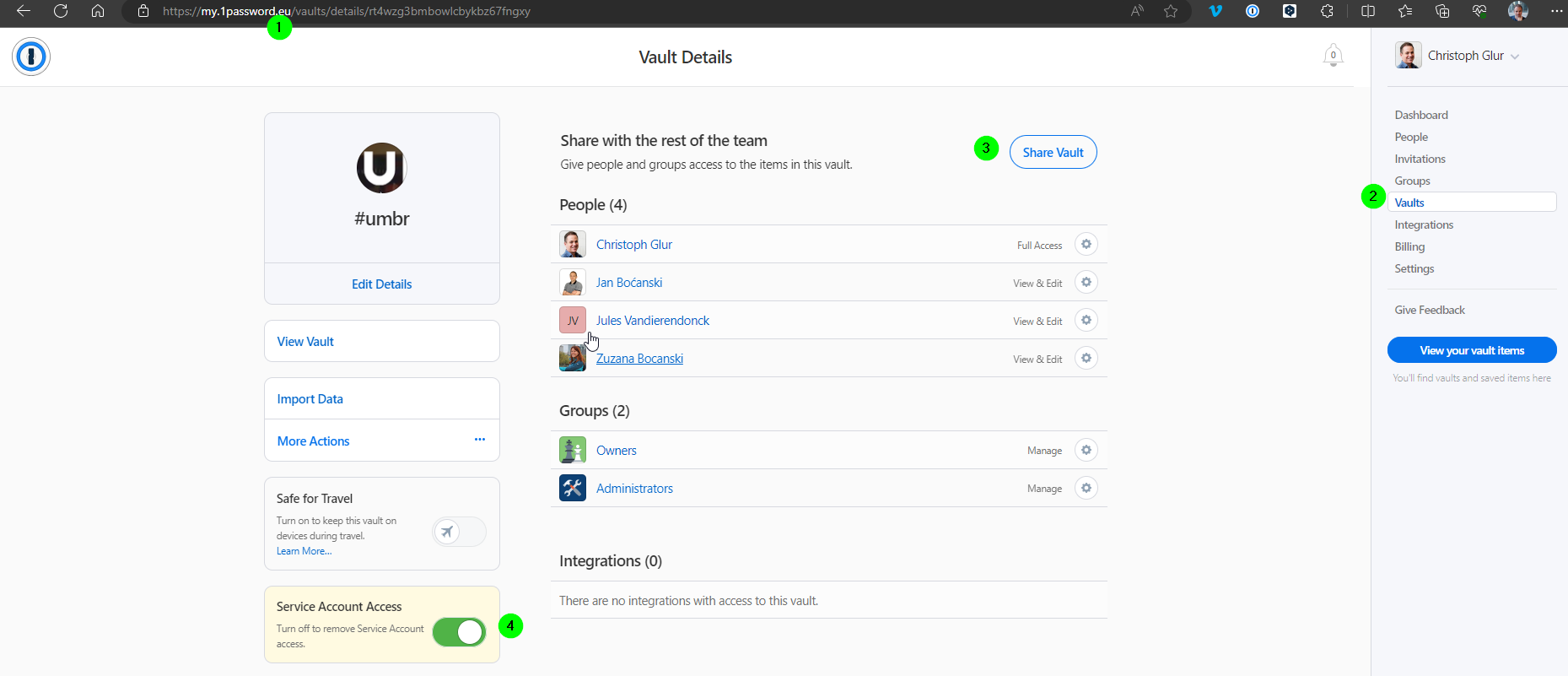
Task: Click the #umbr vault avatar
Action: 382,168
